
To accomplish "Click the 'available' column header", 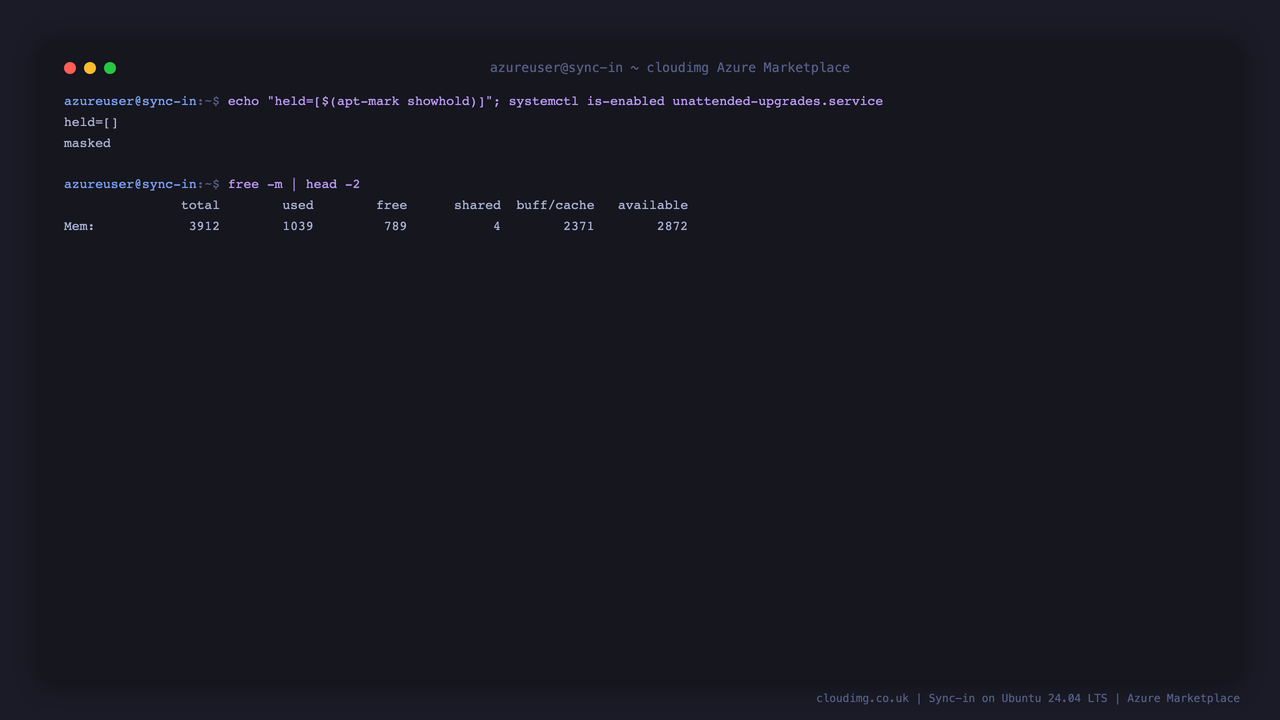I will (653, 205).
